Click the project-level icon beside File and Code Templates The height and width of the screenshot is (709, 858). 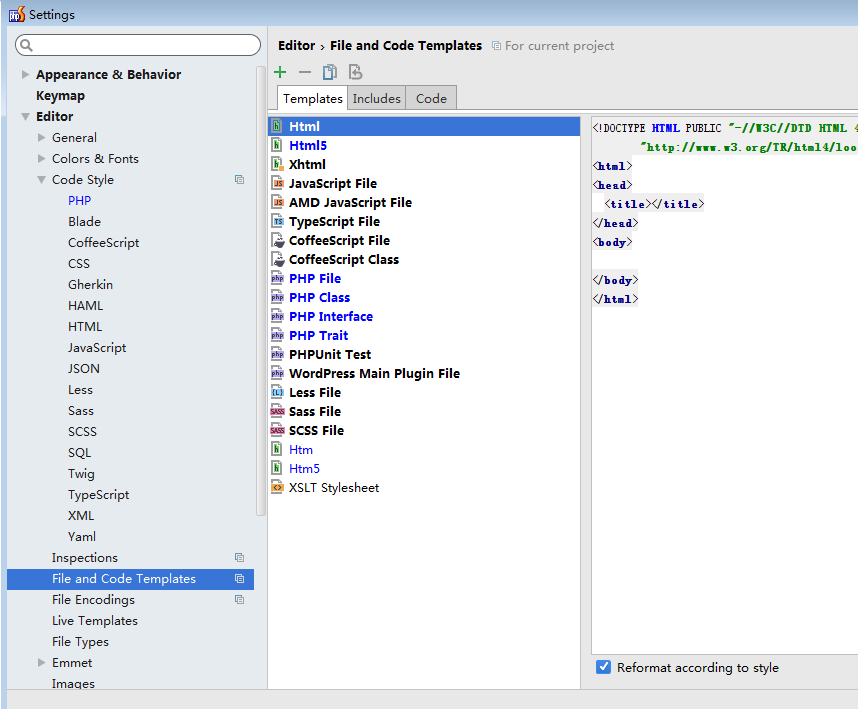(x=239, y=579)
